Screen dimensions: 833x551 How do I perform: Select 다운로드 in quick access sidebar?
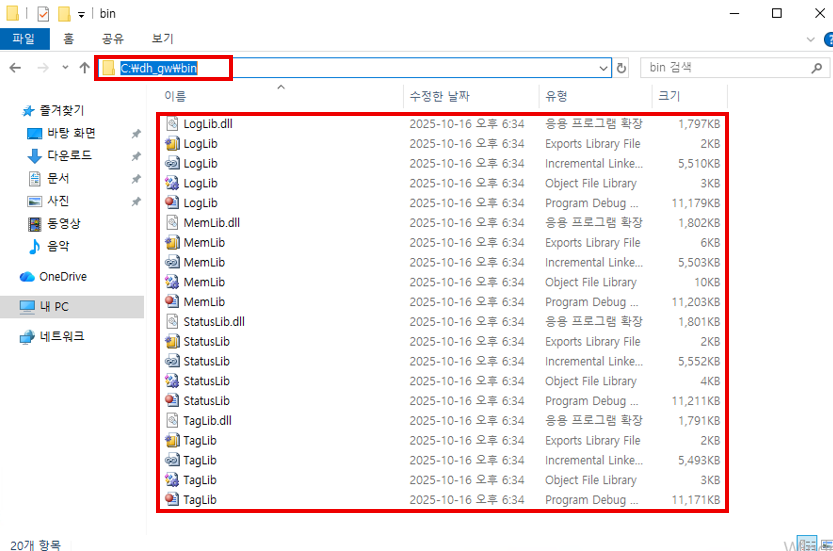69,156
